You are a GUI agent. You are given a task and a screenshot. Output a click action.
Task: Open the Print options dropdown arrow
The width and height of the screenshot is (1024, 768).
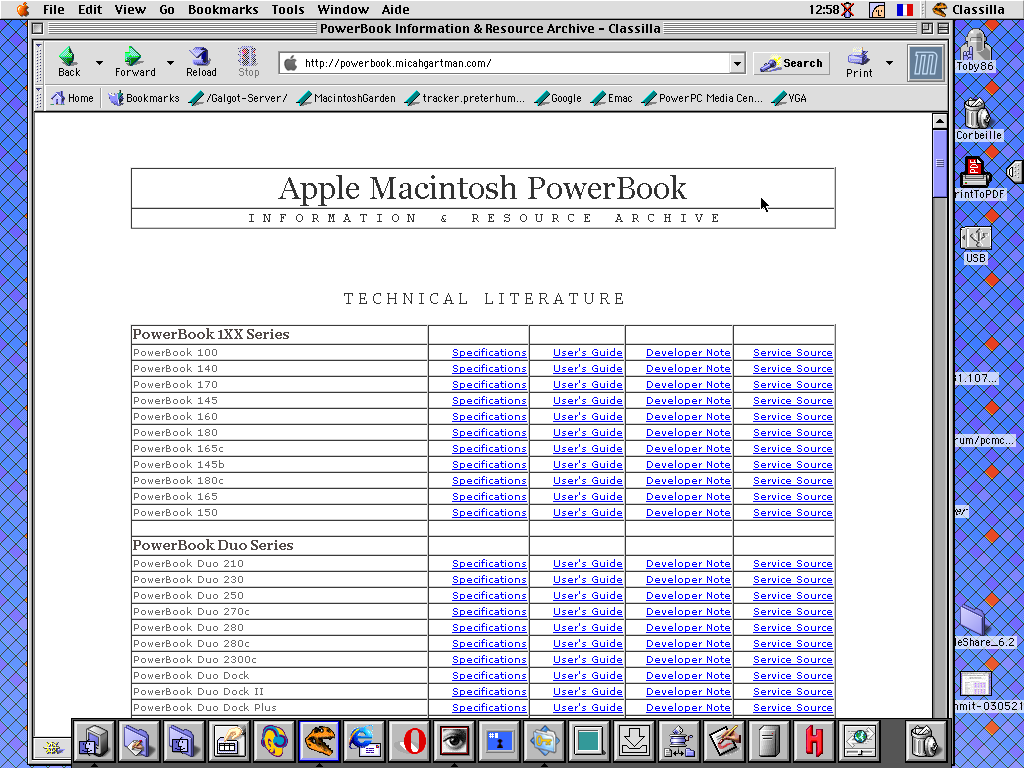tap(889, 63)
